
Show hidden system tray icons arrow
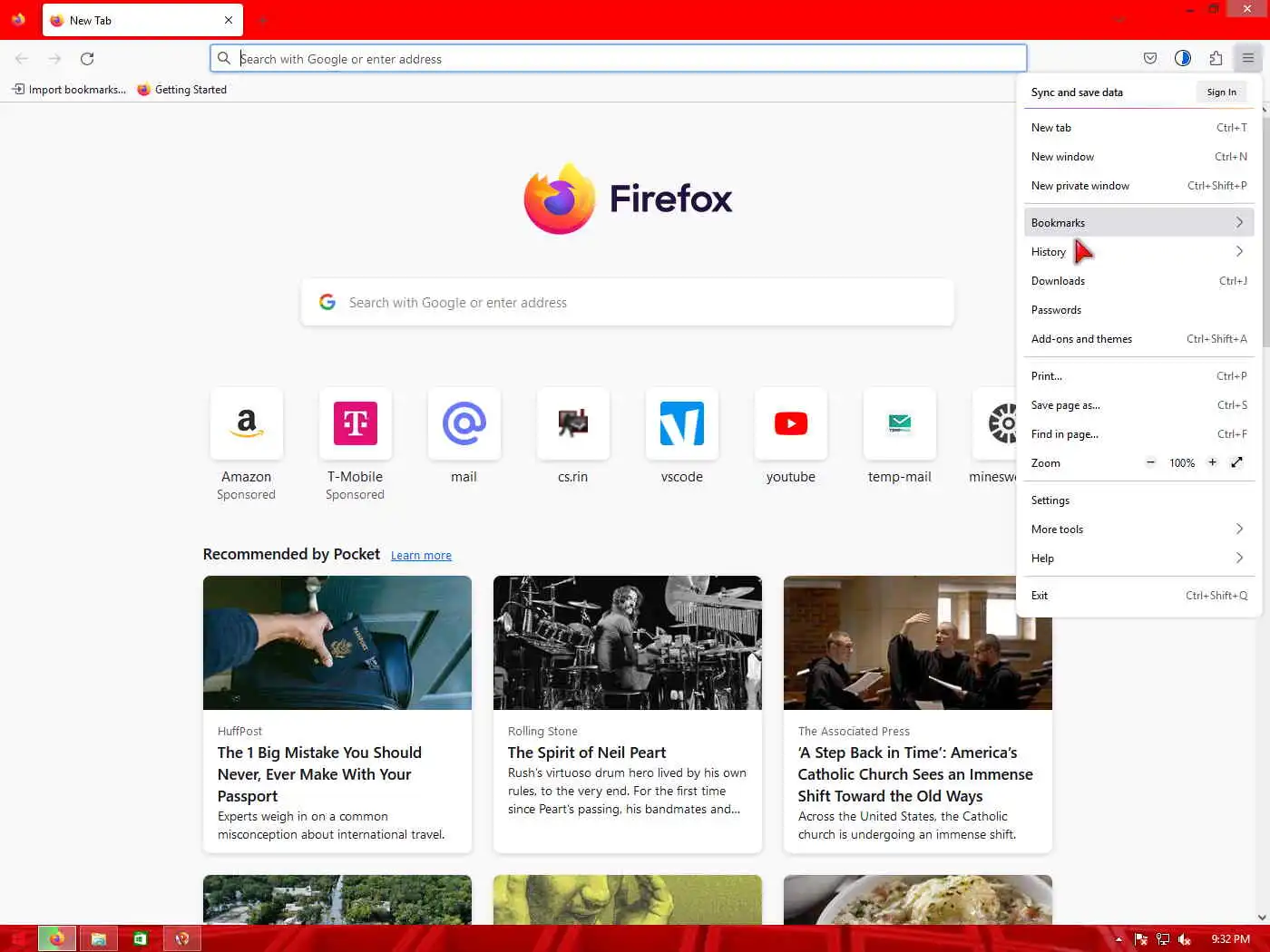click(x=1119, y=939)
